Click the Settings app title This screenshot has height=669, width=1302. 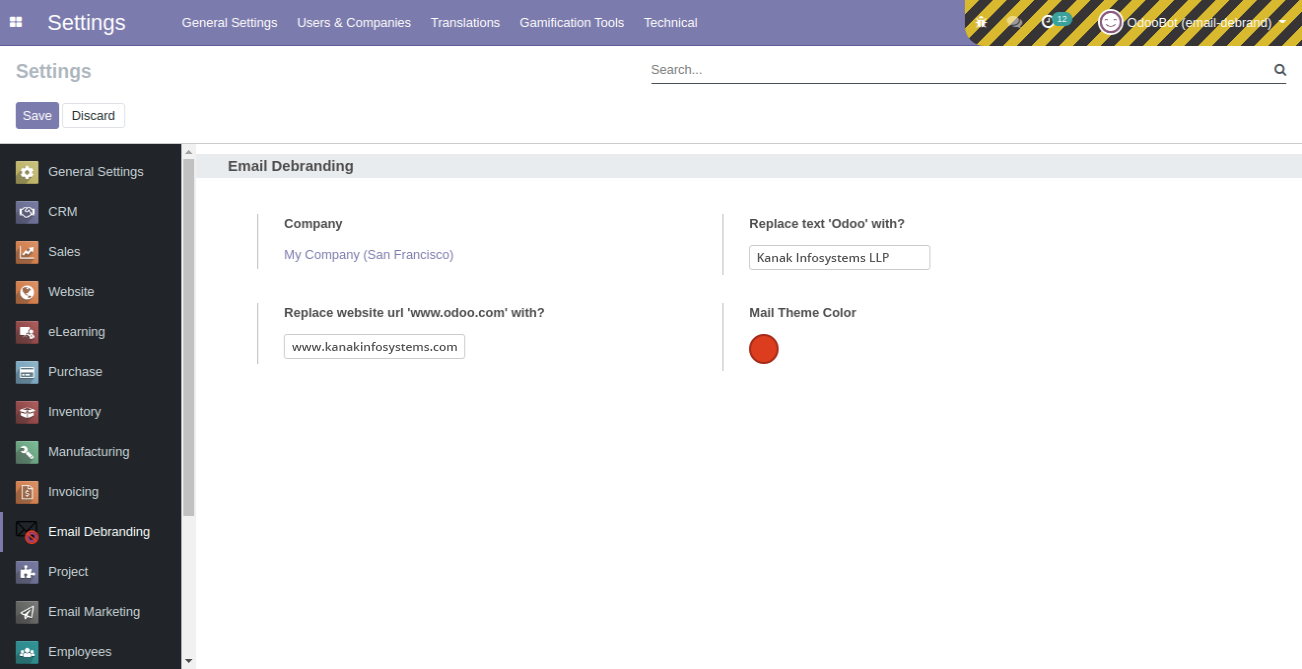coord(86,22)
